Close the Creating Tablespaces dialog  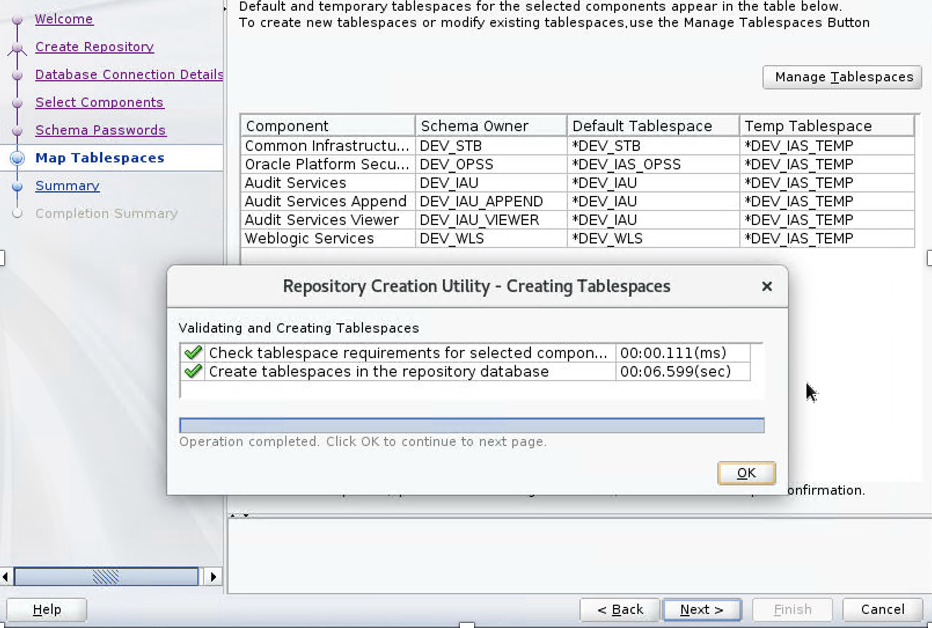[767, 286]
